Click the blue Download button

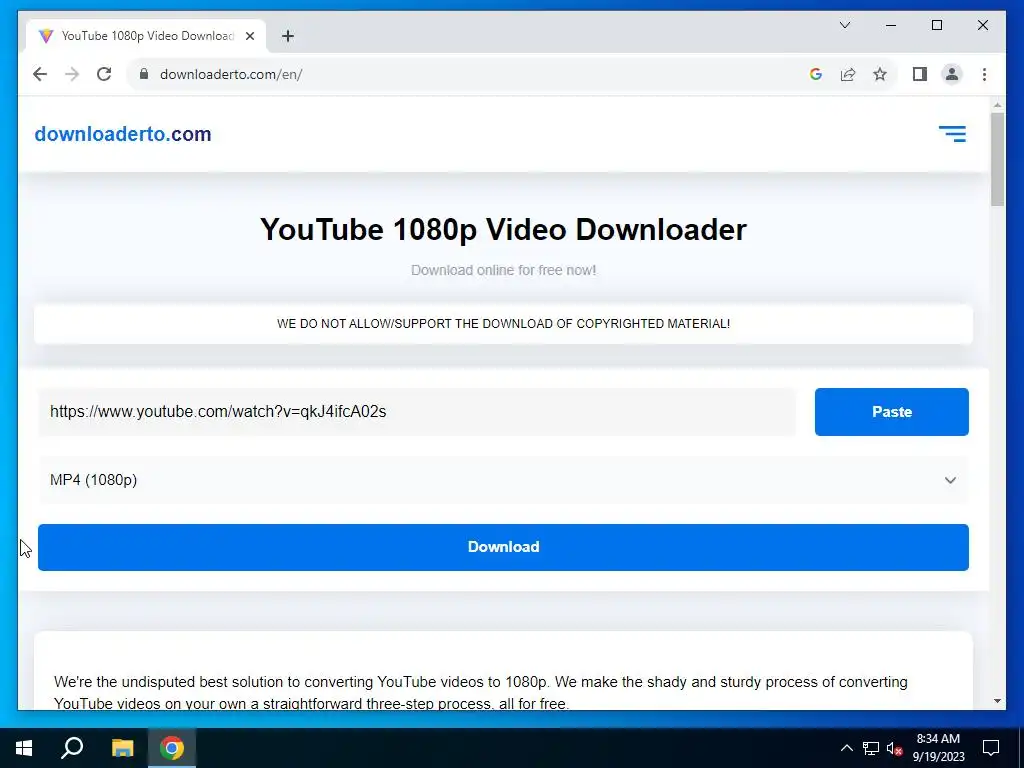coord(503,547)
